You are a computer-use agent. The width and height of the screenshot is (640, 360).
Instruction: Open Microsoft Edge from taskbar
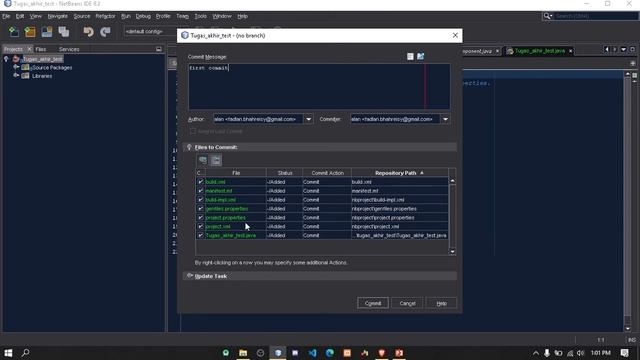click(x=330, y=353)
